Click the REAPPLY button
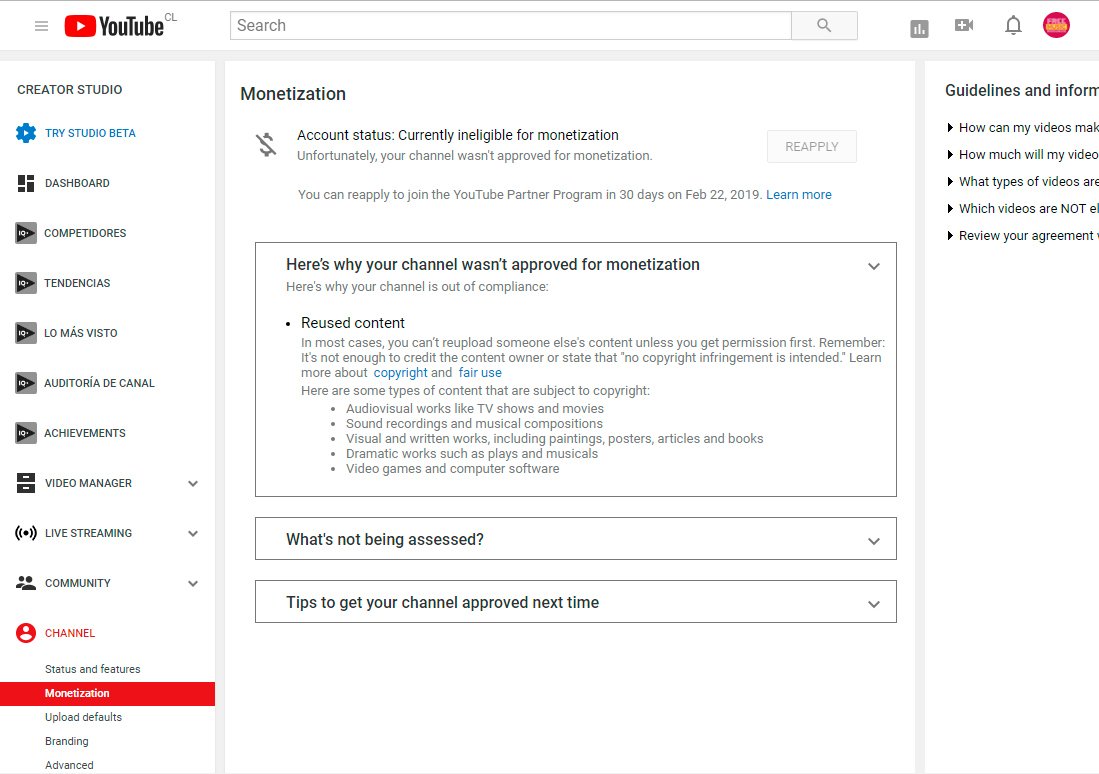Screen dimensions: 1099x774 pyautogui.click(x=812, y=147)
